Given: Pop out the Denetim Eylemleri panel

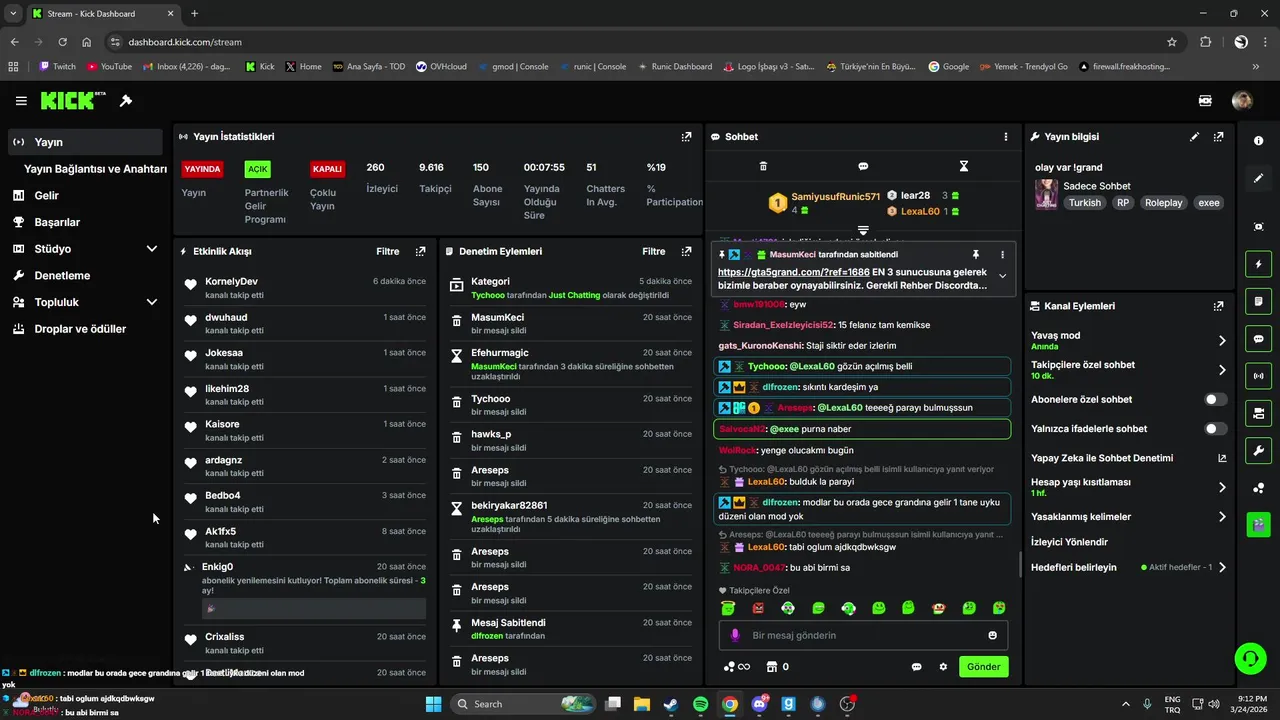Looking at the screenshot, I should point(686,252).
